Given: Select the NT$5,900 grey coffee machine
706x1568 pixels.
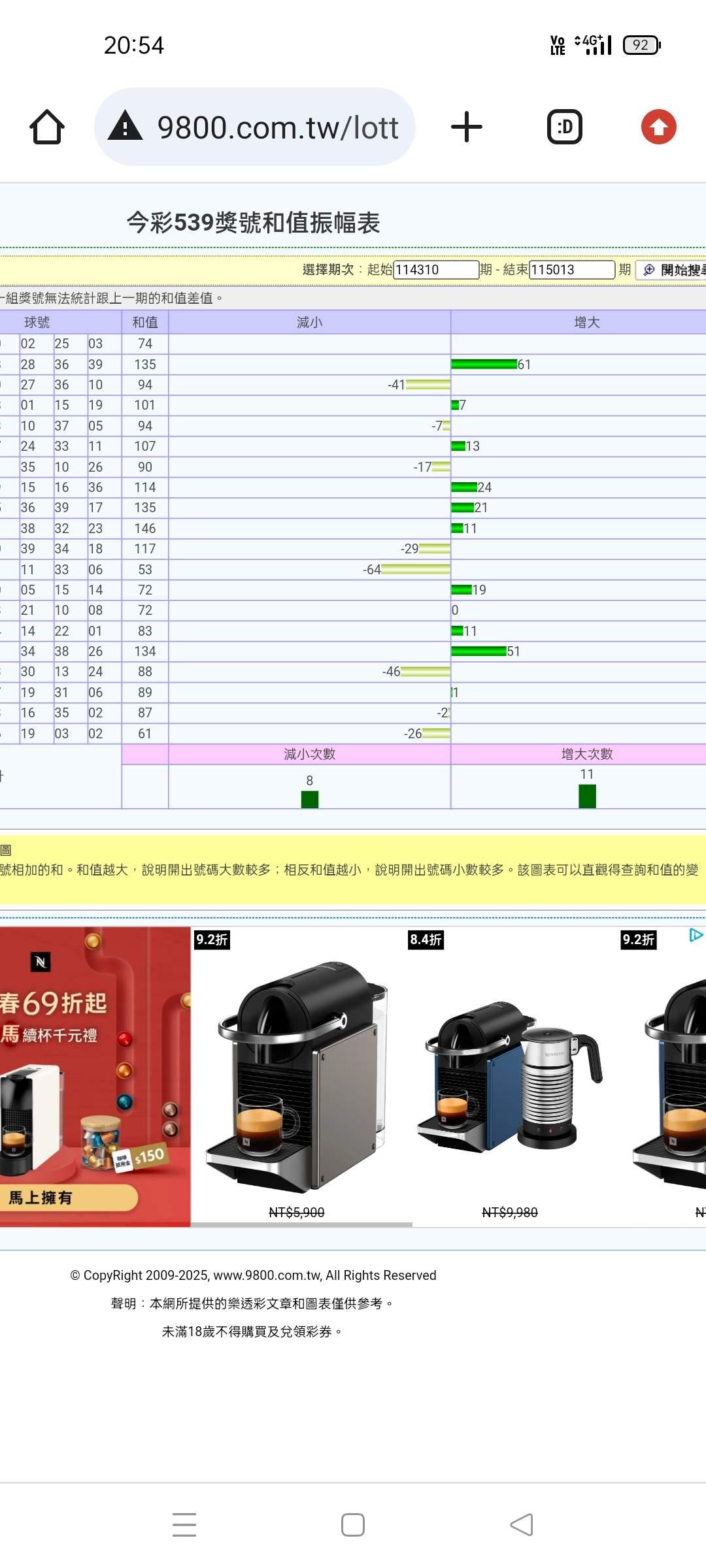Looking at the screenshot, I should coord(297,1078).
